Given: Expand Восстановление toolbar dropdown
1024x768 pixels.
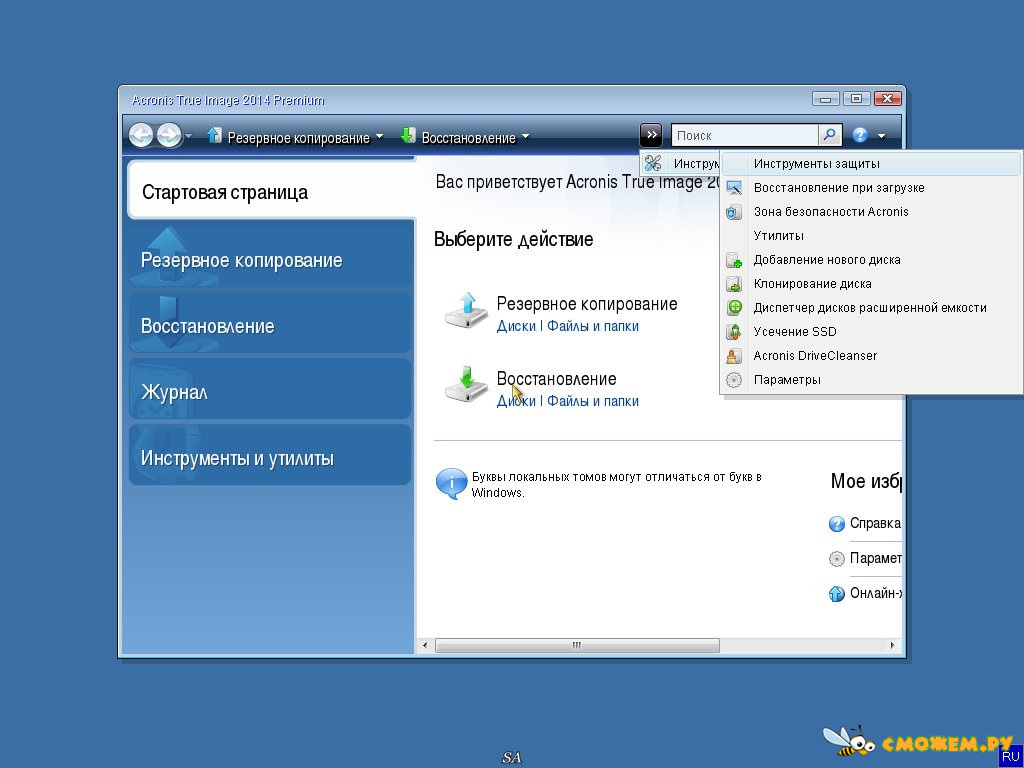Looking at the screenshot, I should pyautogui.click(x=525, y=137).
